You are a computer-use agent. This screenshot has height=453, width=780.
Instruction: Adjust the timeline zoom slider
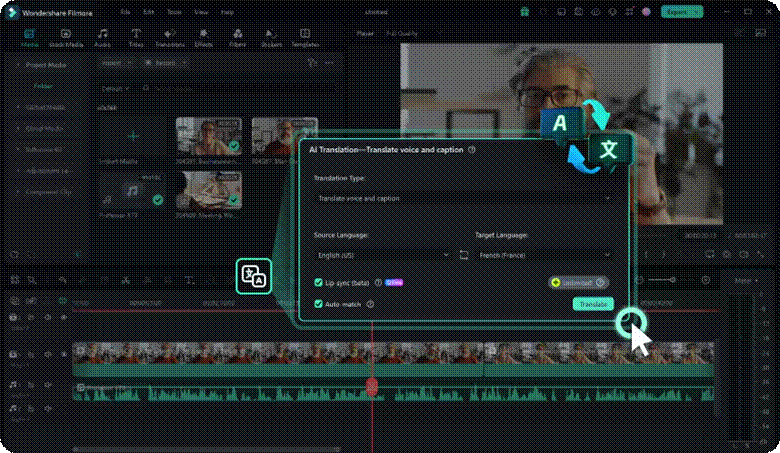pos(662,280)
